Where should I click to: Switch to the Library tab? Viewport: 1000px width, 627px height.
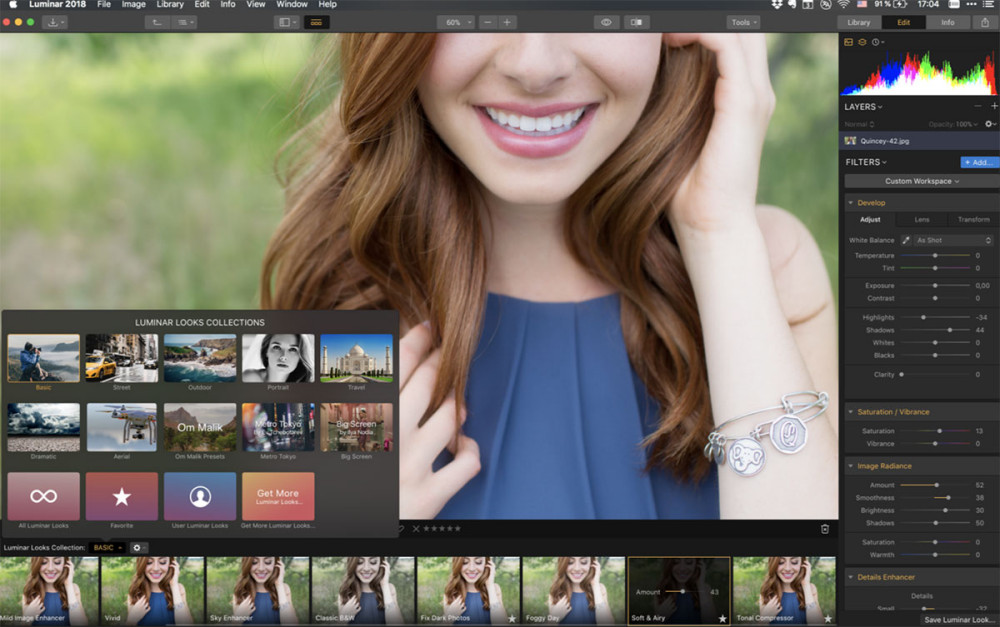(858, 22)
